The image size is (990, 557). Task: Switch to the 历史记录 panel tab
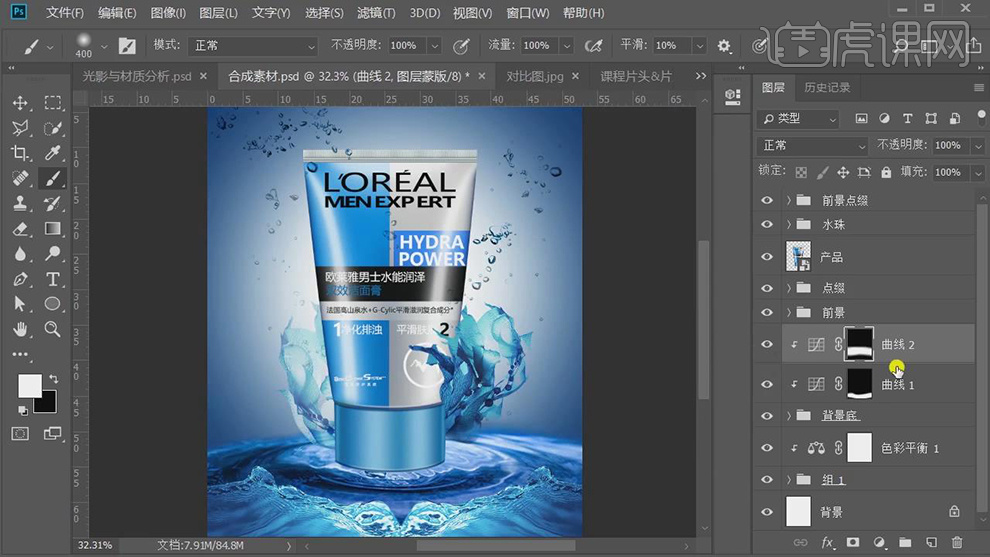coord(827,88)
